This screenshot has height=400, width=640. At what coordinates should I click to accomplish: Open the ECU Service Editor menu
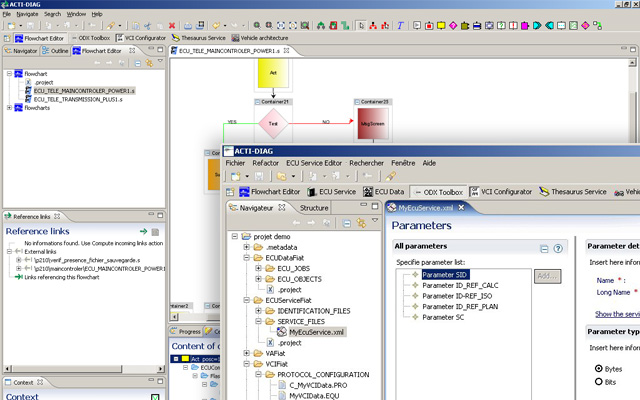click(314, 163)
